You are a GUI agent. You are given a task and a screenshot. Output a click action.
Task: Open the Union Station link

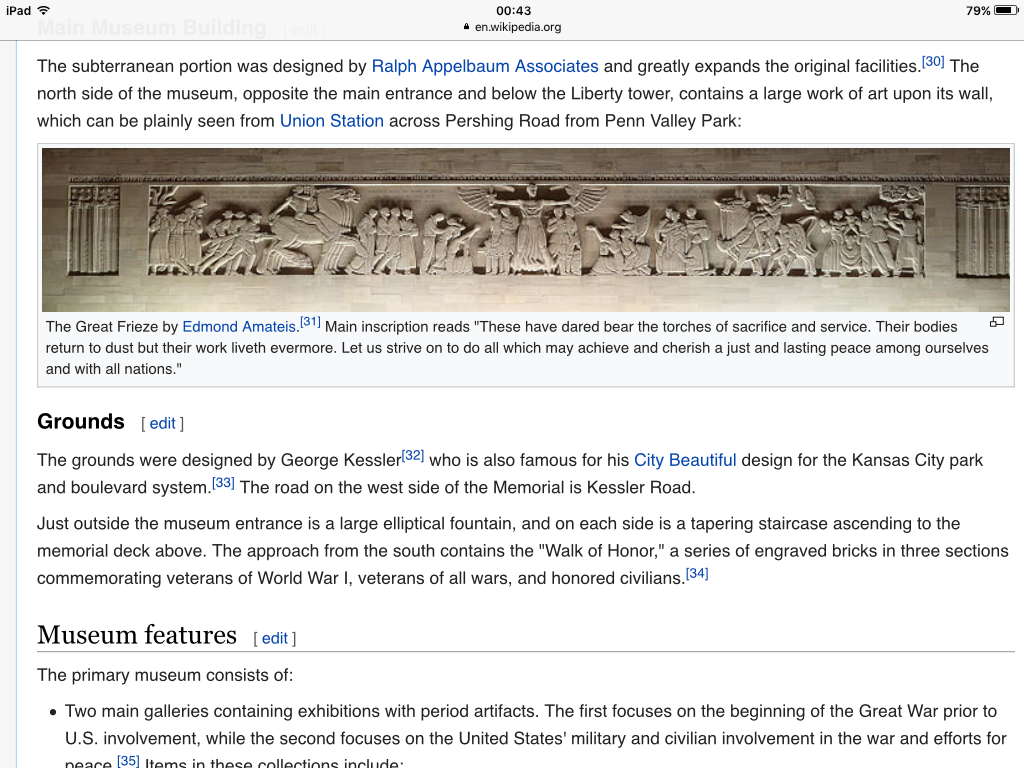(331, 121)
